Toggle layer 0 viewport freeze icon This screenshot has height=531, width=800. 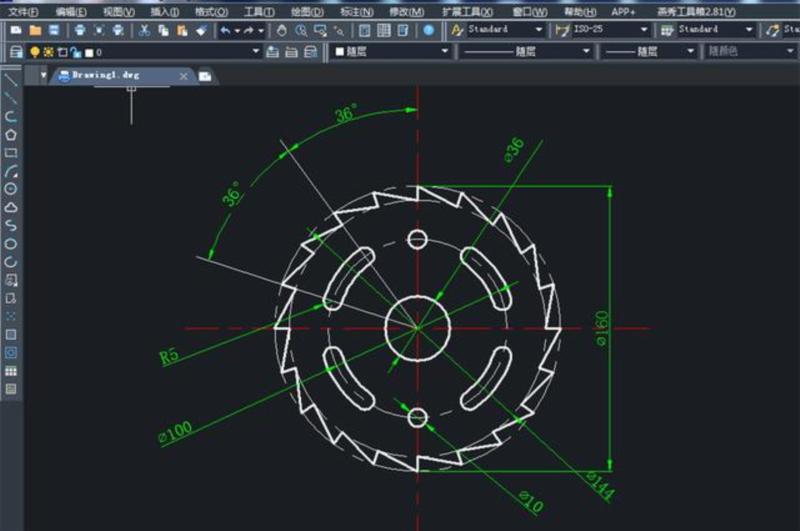coord(62,52)
